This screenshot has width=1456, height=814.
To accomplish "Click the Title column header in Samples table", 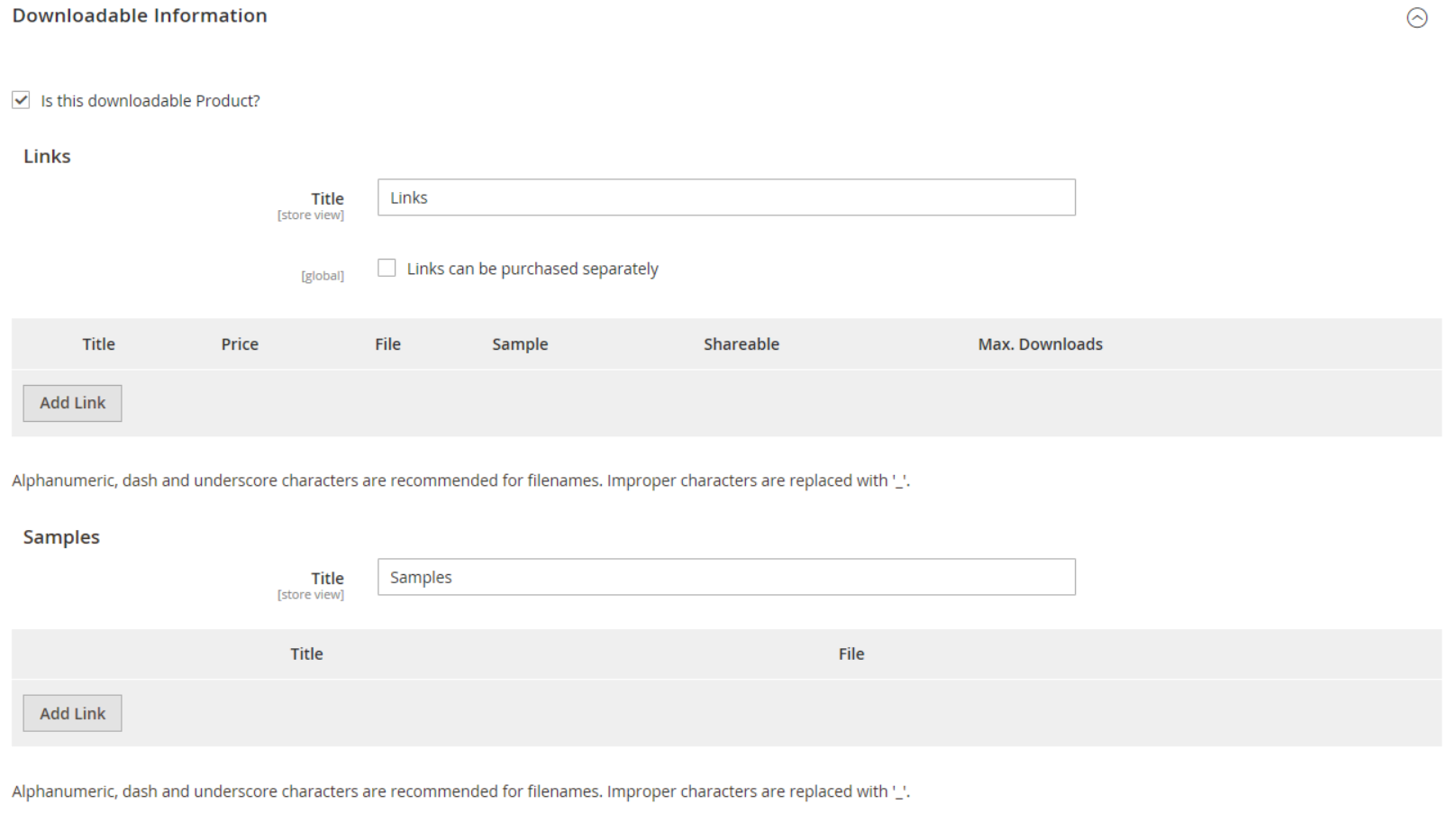I will coord(306,654).
